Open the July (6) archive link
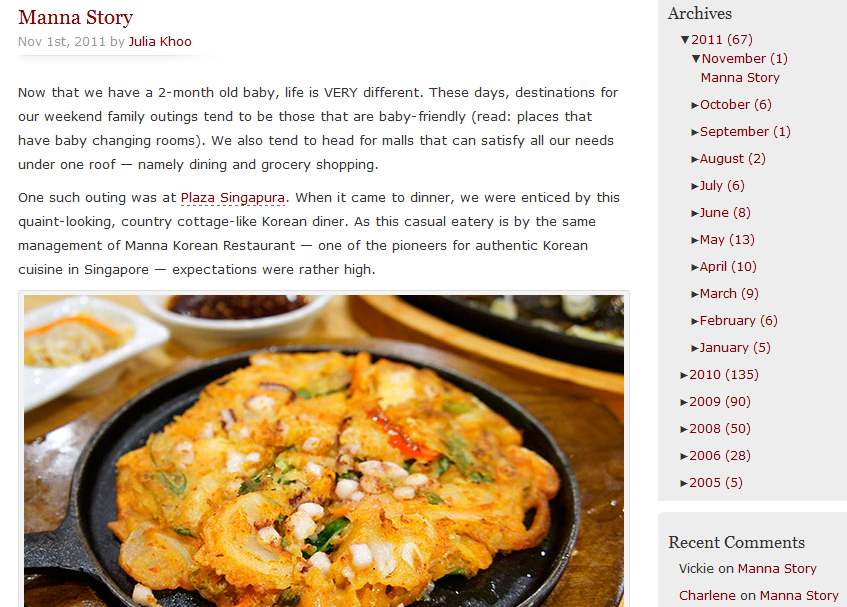Screen dimensions: 847x607 pos(722,186)
